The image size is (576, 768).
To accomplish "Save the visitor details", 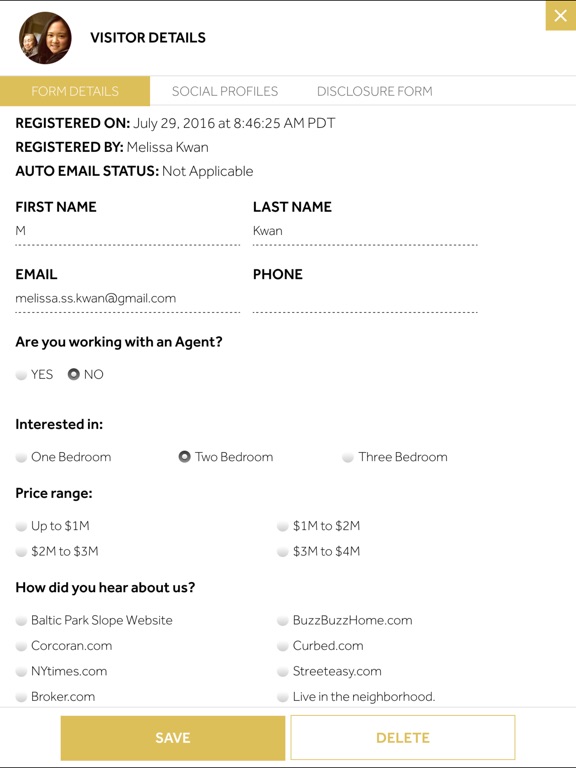I will (173, 738).
